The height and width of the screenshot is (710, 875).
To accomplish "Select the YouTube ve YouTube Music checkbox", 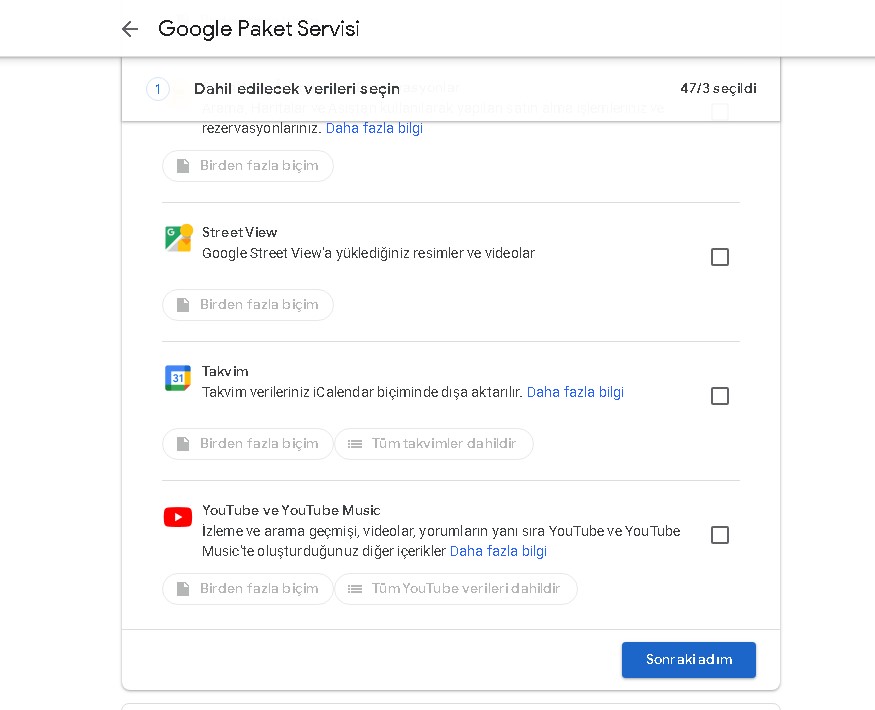I will (x=720, y=535).
